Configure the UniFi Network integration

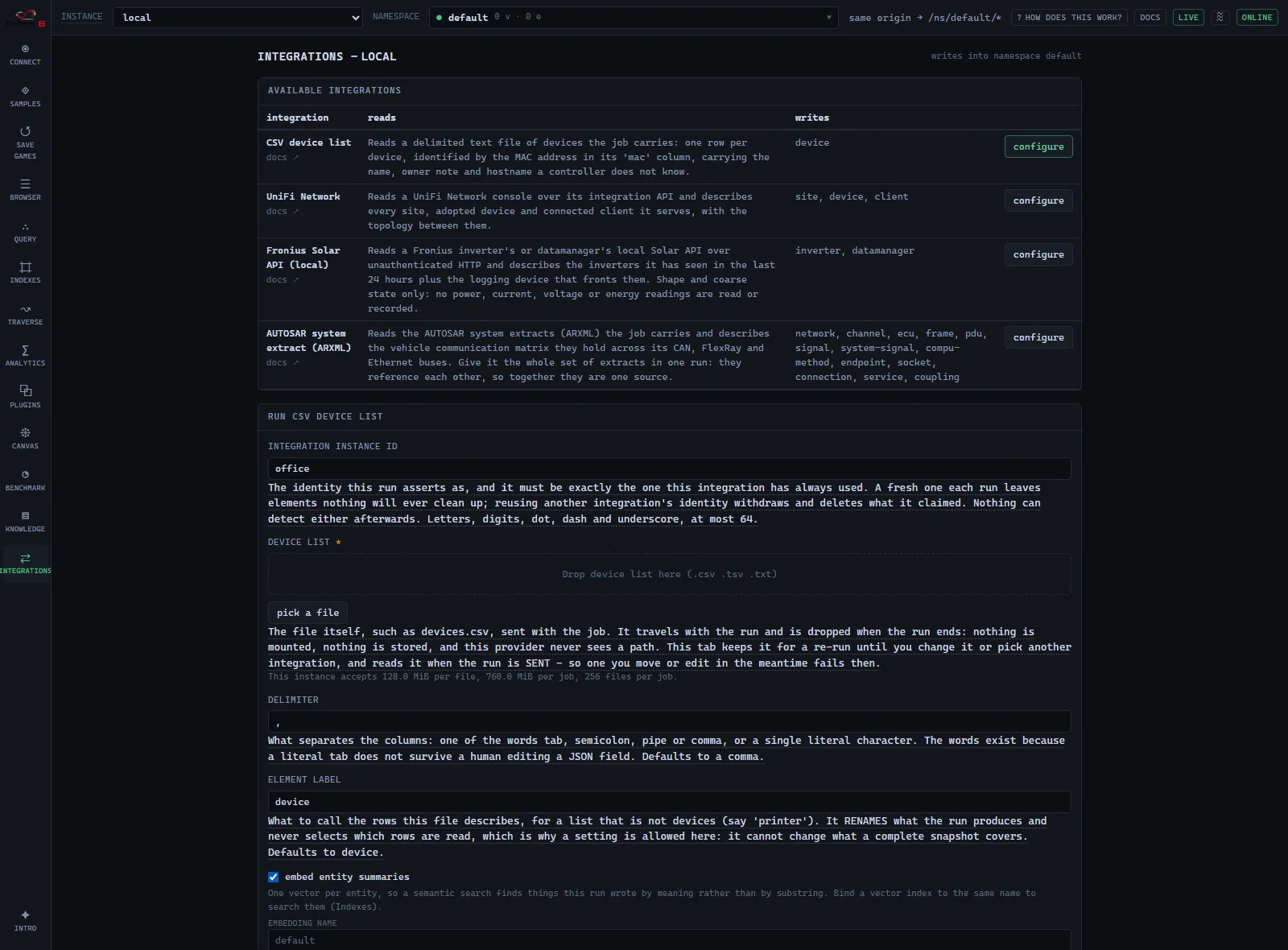[1038, 200]
